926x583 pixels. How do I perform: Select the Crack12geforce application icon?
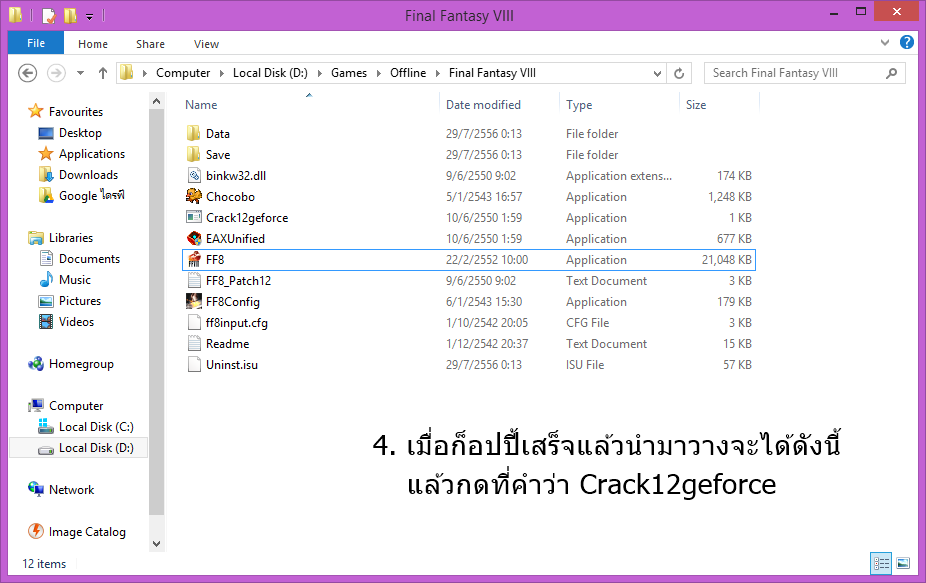[194, 217]
